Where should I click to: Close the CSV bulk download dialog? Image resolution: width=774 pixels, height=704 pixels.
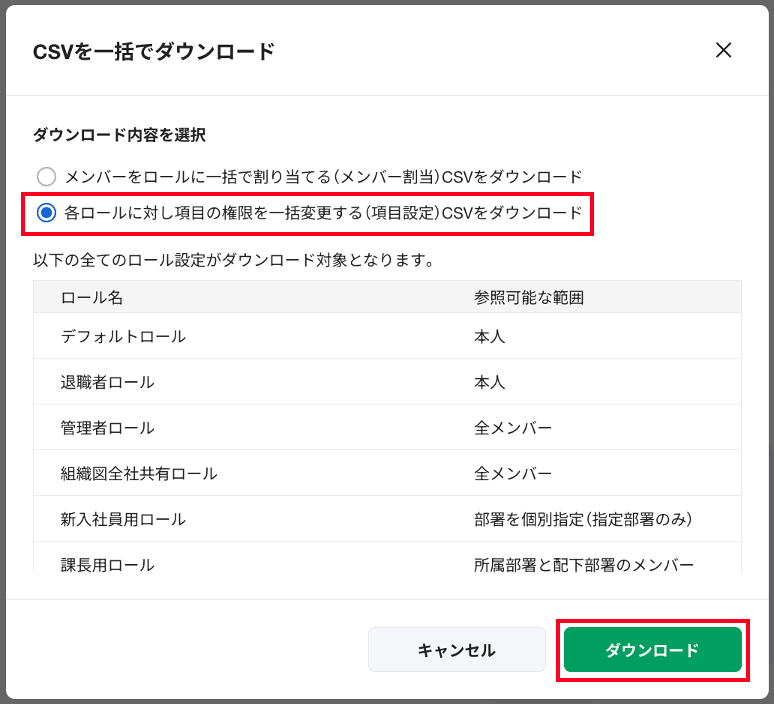click(x=723, y=51)
